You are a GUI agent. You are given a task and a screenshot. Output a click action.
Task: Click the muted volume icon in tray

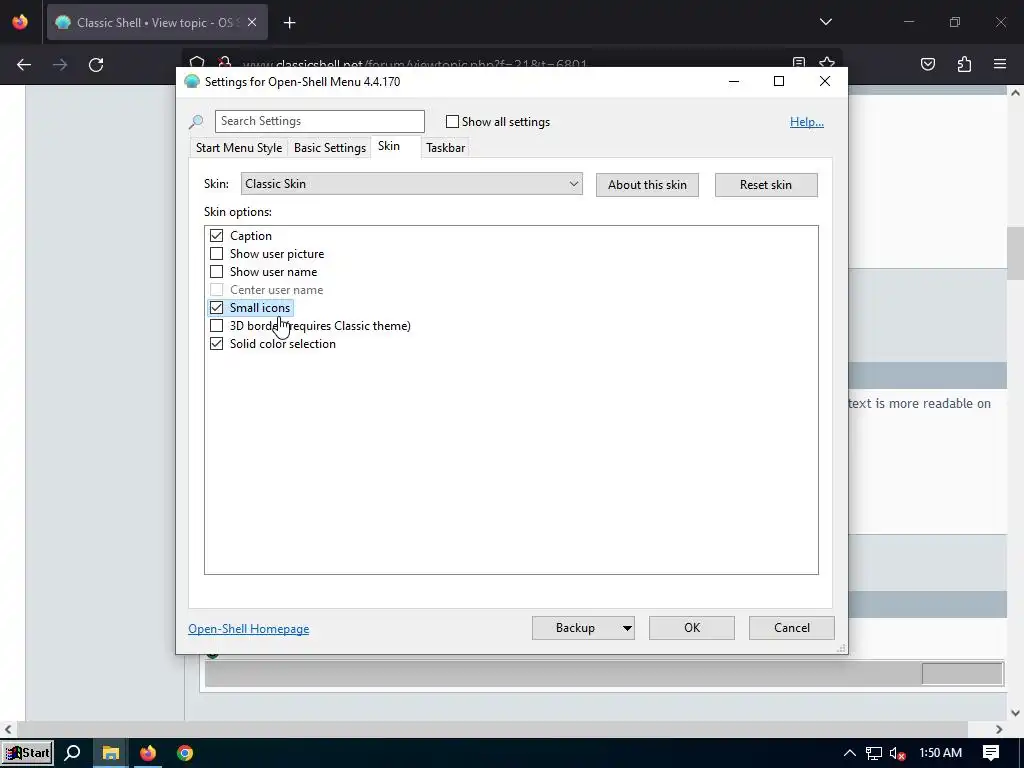[x=897, y=754]
